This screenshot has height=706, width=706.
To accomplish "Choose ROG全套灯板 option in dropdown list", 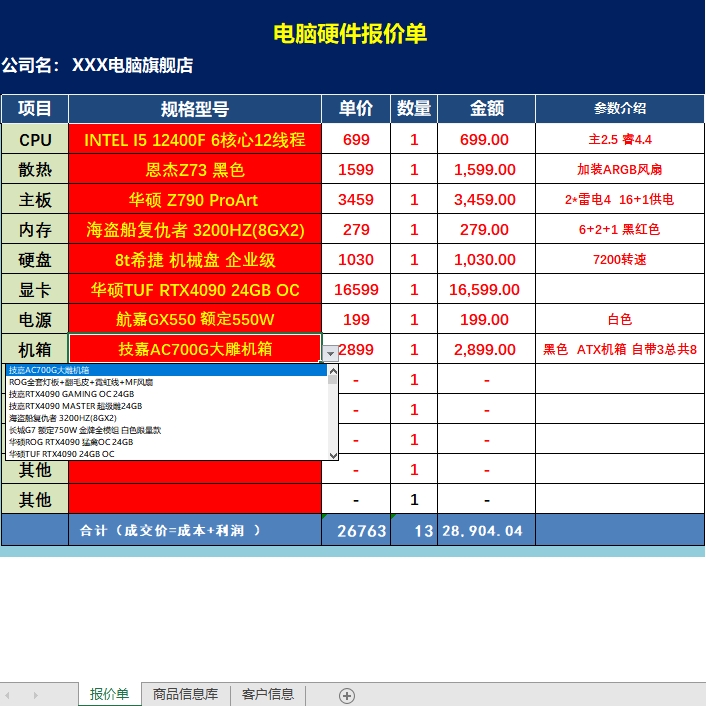I will pos(167,382).
